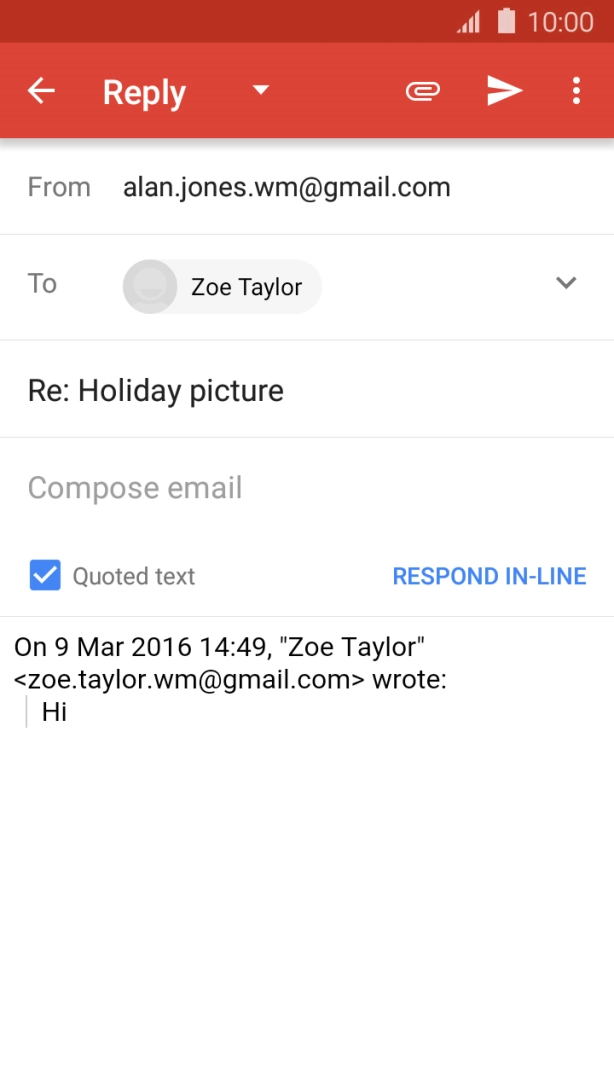614x1092 pixels.
Task: Tap RESPOND IN-LINE
Action: pyautogui.click(x=489, y=575)
